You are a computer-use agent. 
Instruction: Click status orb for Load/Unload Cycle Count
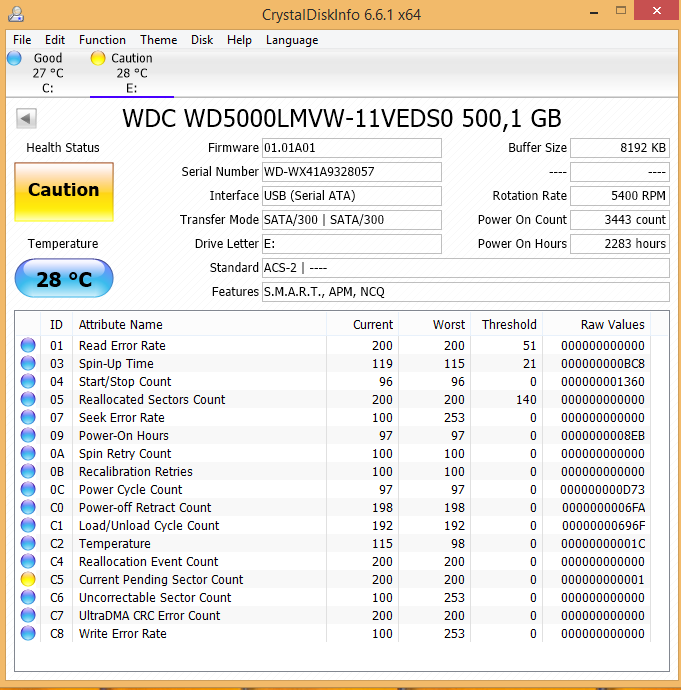coord(28,526)
